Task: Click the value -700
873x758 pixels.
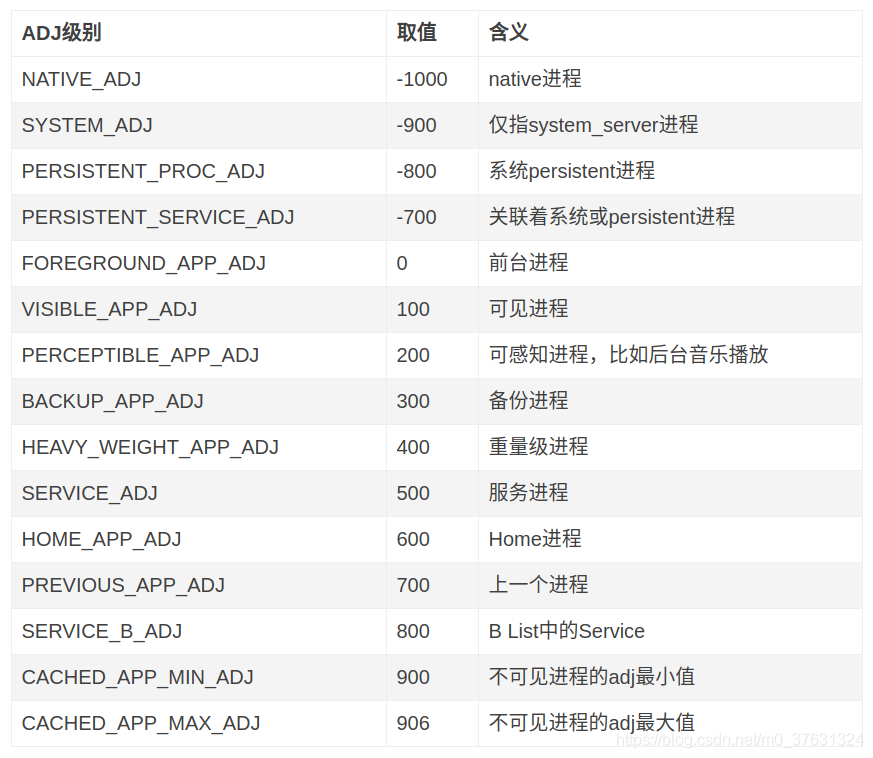Action: click(x=416, y=217)
